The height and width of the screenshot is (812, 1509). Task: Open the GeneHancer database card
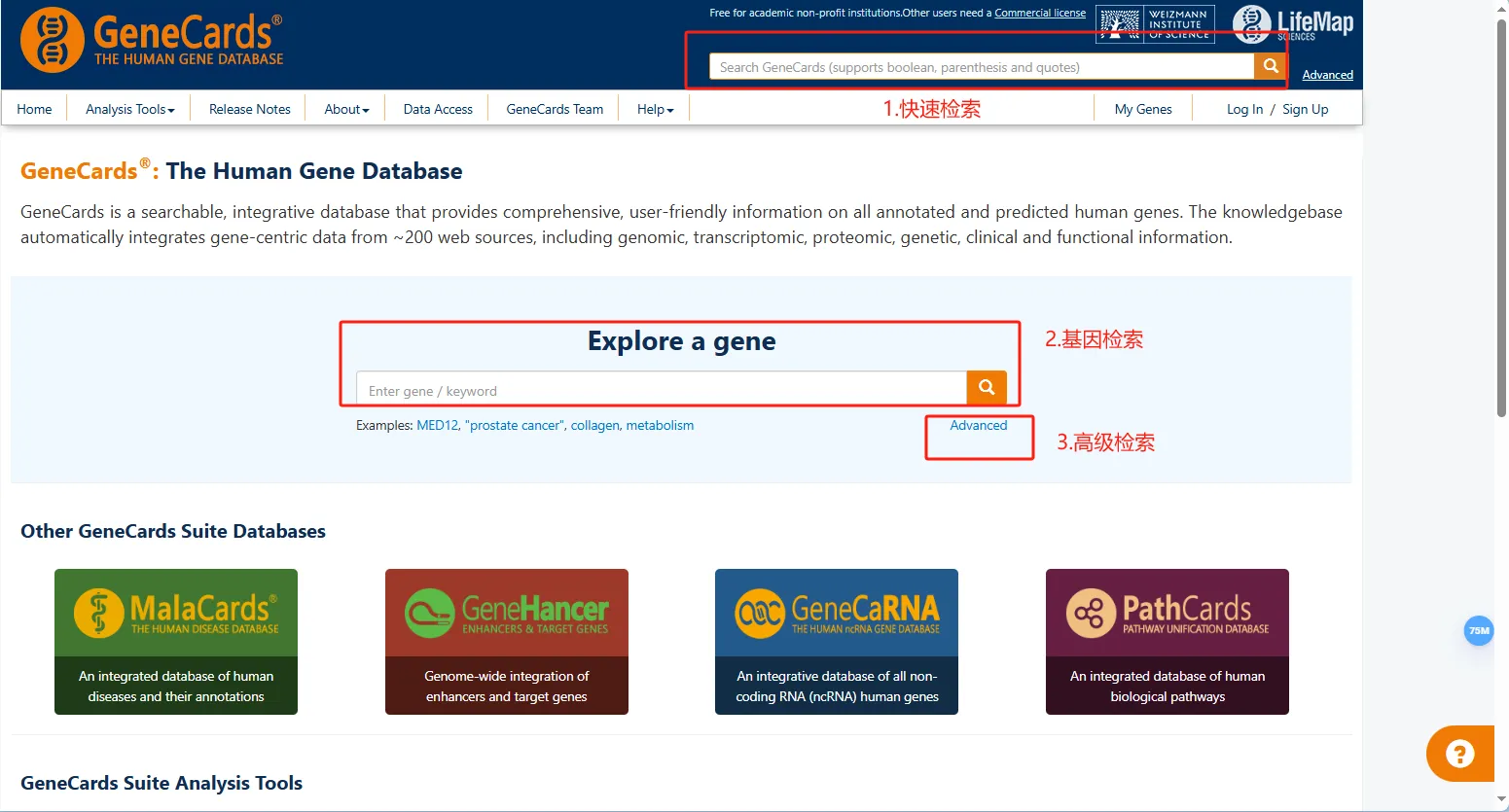coord(507,642)
